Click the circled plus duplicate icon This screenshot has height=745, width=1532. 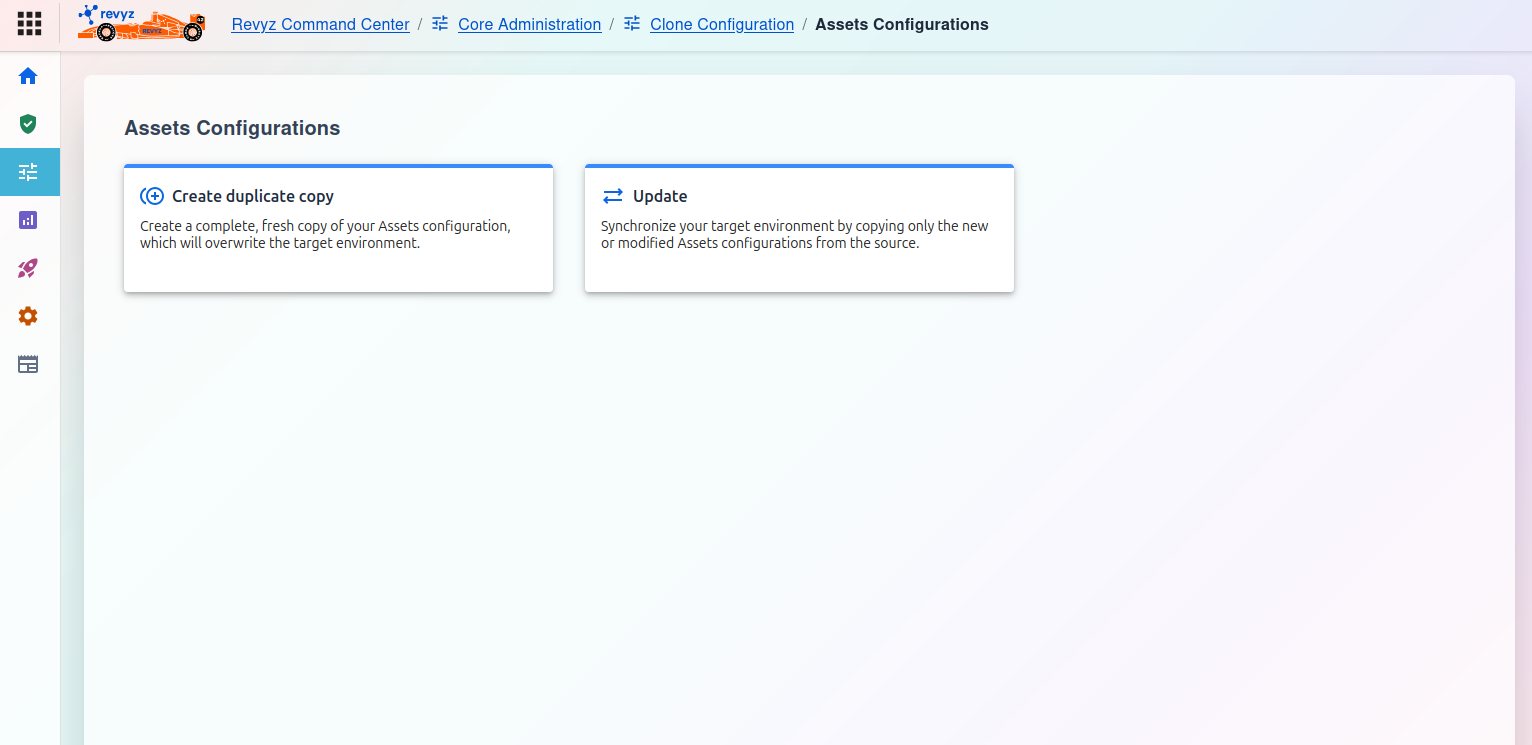point(152,196)
